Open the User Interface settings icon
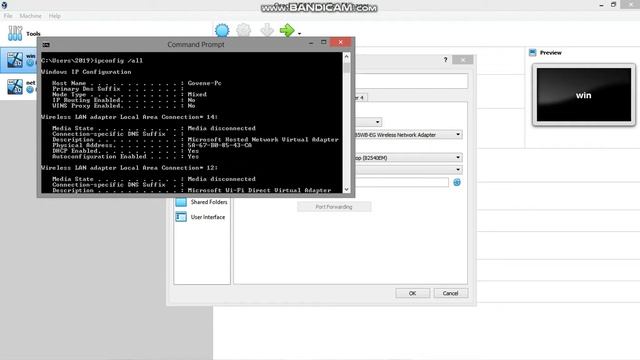The height and width of the screenshot is (360, 640). pyautogui.click(x=181, y=217)
